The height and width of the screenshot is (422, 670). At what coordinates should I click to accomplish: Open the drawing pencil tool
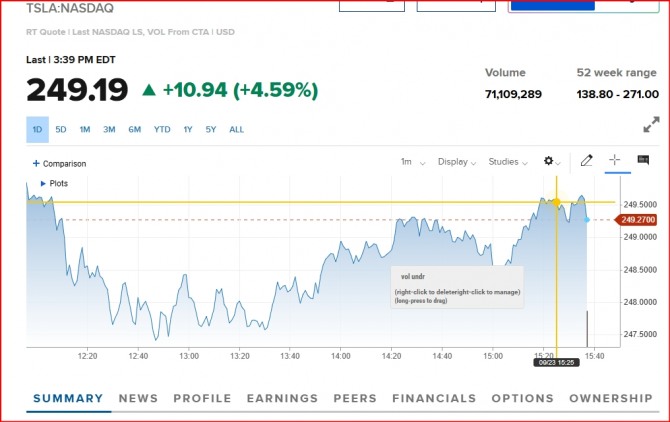(x=586, y=160)
